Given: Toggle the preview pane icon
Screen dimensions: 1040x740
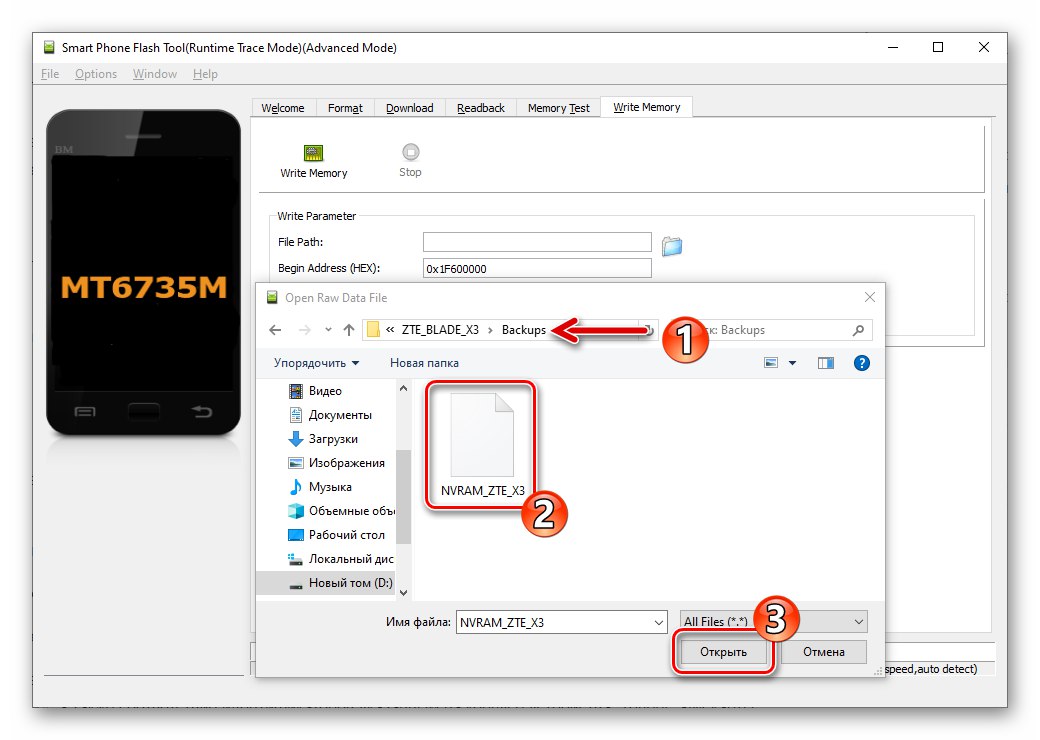Looking at the screenshot, I should click(x=826, y=363).
